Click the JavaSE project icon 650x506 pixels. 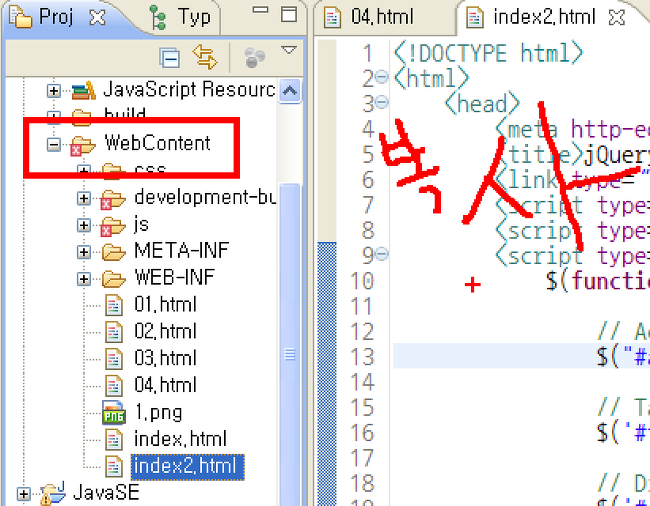click(53, 494)
